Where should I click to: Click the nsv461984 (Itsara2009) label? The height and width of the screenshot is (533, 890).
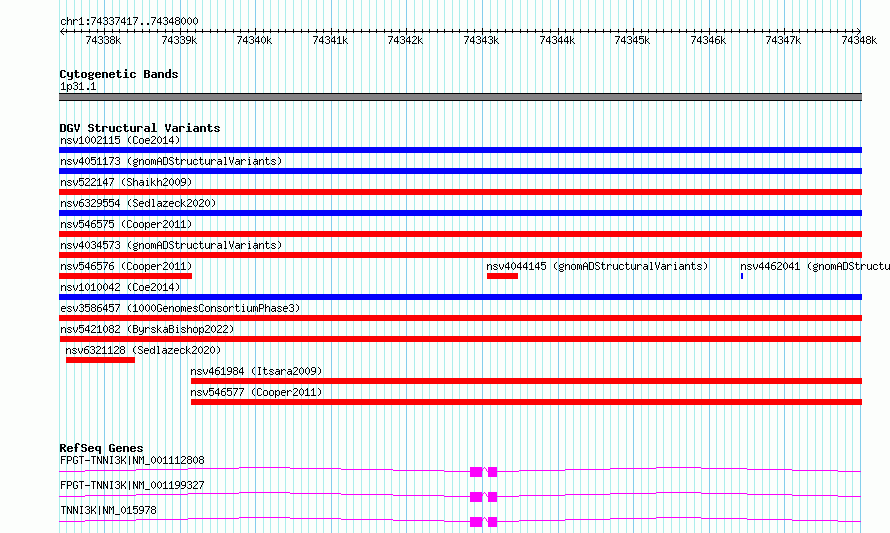256,371
